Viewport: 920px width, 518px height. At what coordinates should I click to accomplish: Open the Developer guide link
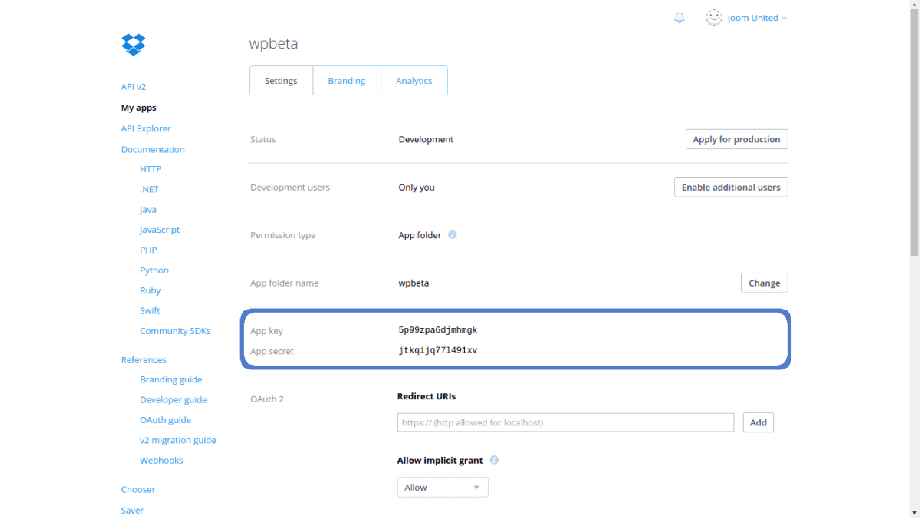tap(173, 399)
